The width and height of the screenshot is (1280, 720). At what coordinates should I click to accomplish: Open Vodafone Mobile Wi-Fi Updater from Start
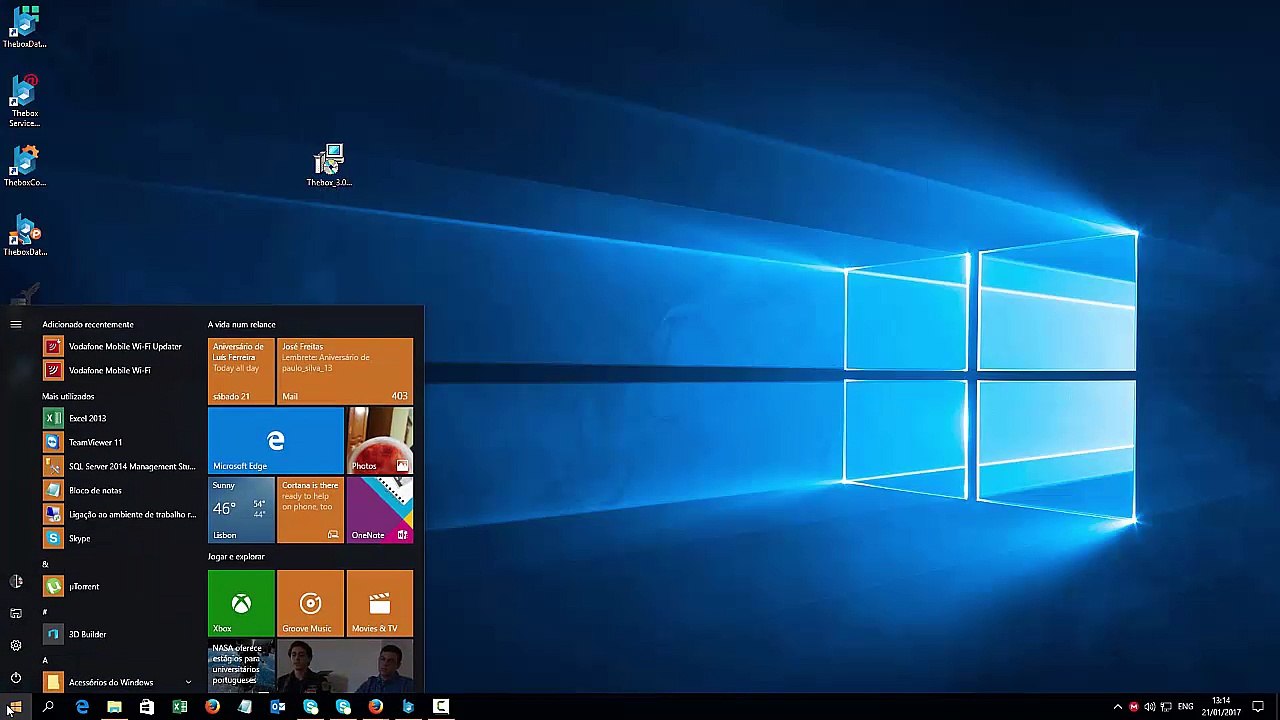tap(121, 346)
